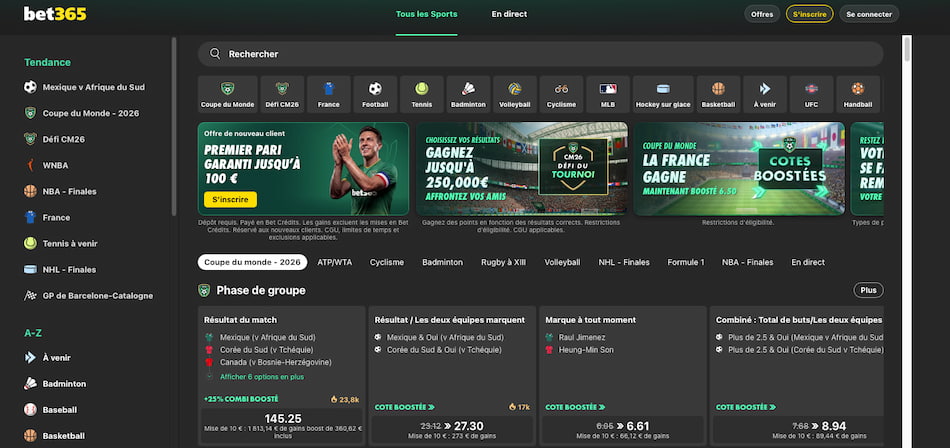Click in the Rechercher search field
This screenshot has width=950, height=448.
click(540, 54)
